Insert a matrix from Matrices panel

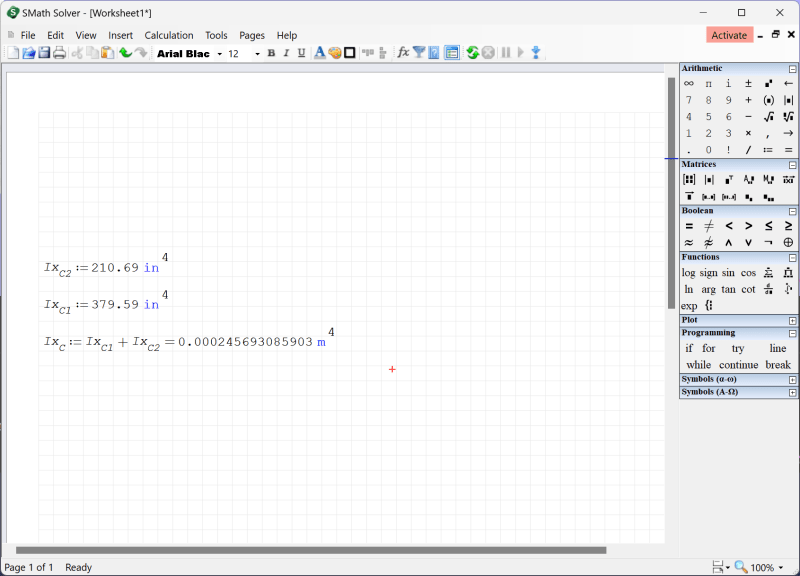point(689,180)
